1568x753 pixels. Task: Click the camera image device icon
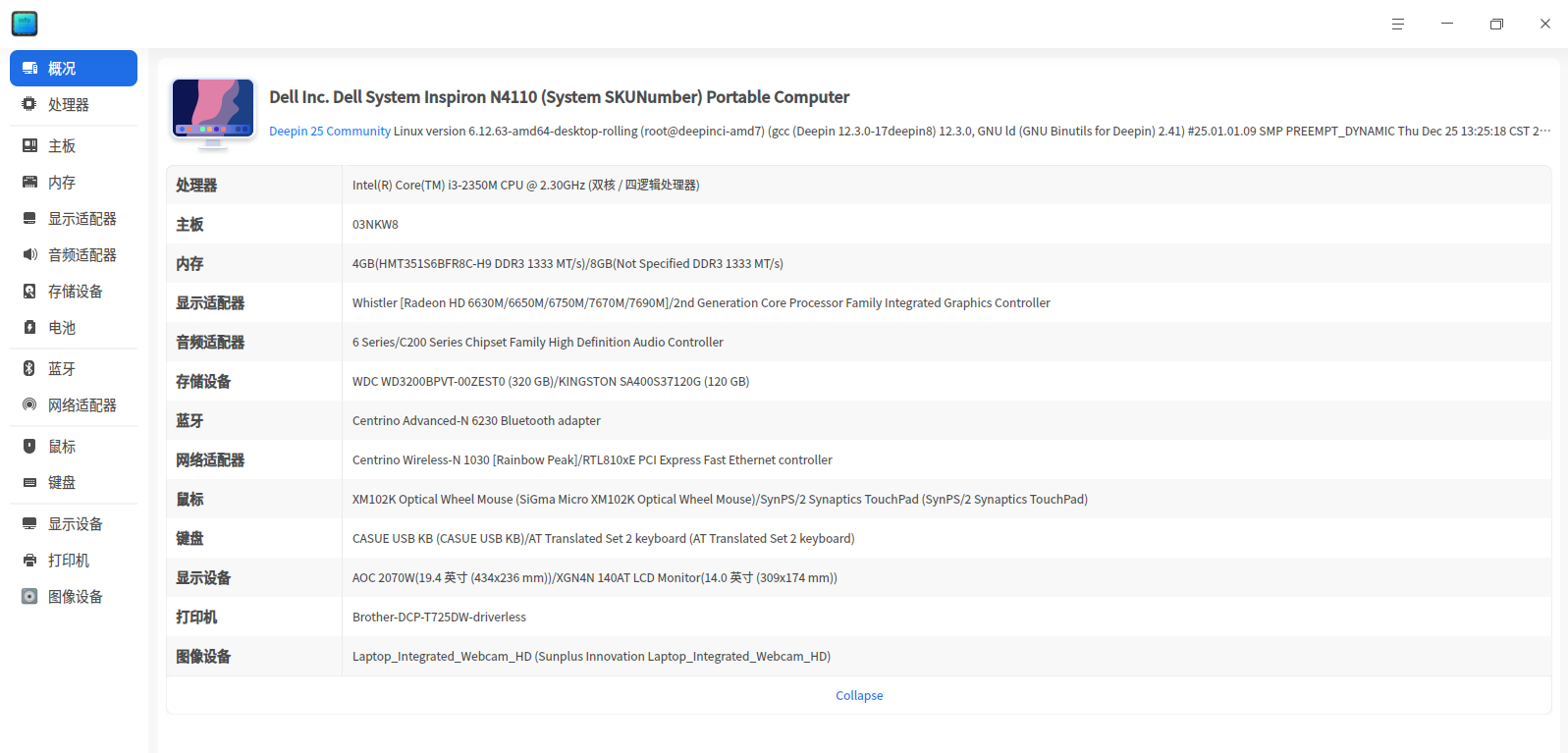tap(29, 596)
